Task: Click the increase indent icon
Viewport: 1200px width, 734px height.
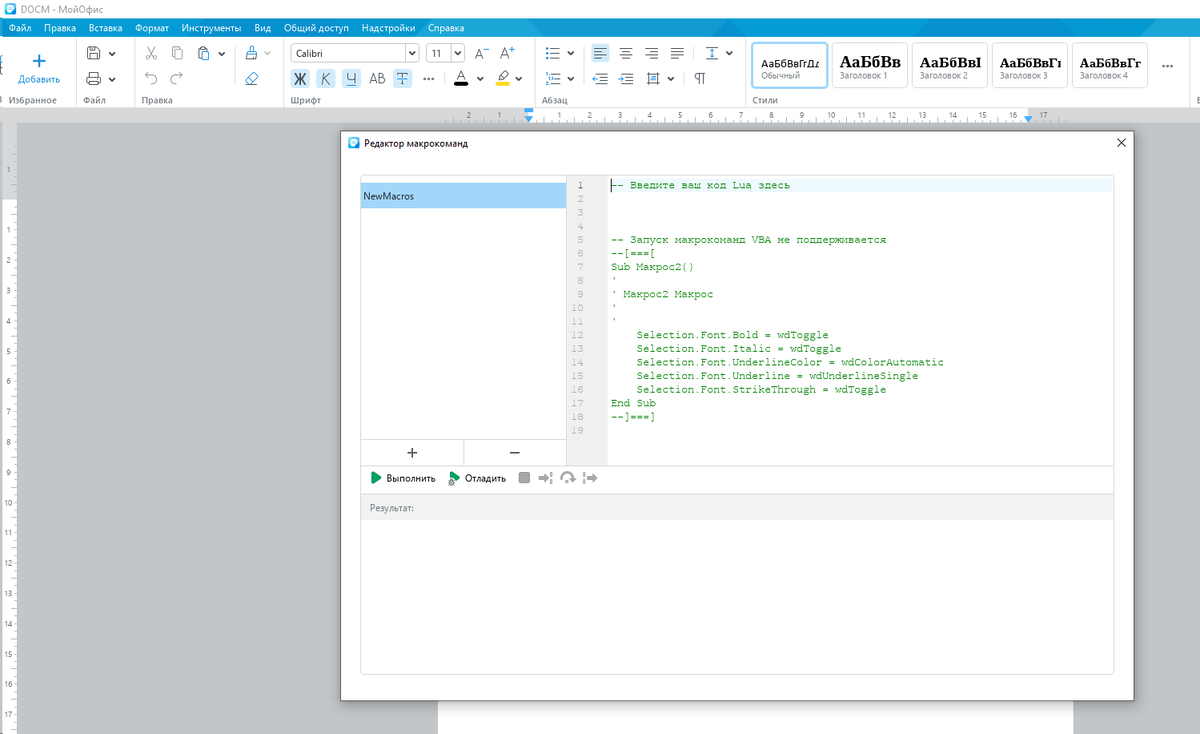Action: click(627, 79)
